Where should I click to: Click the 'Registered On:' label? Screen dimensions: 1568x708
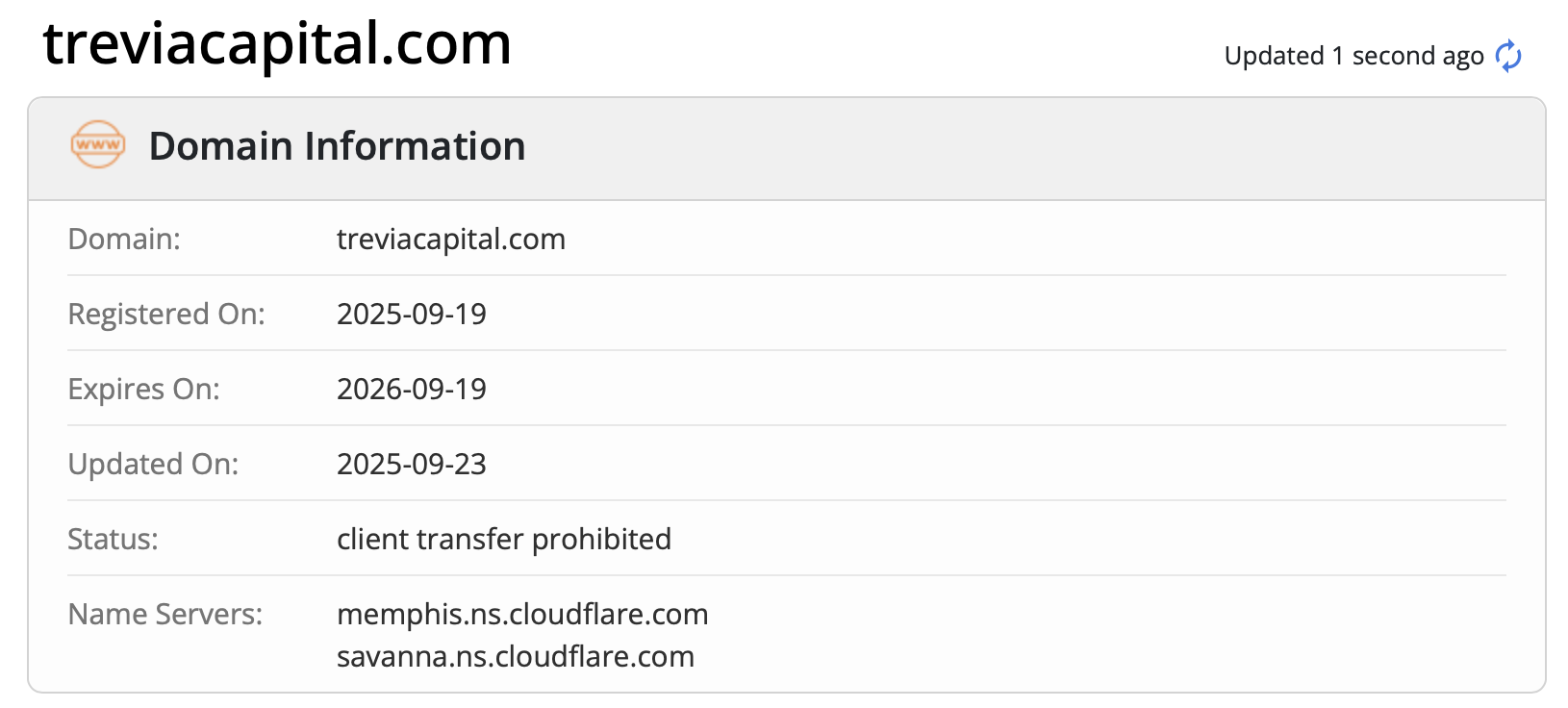point(166,314)
